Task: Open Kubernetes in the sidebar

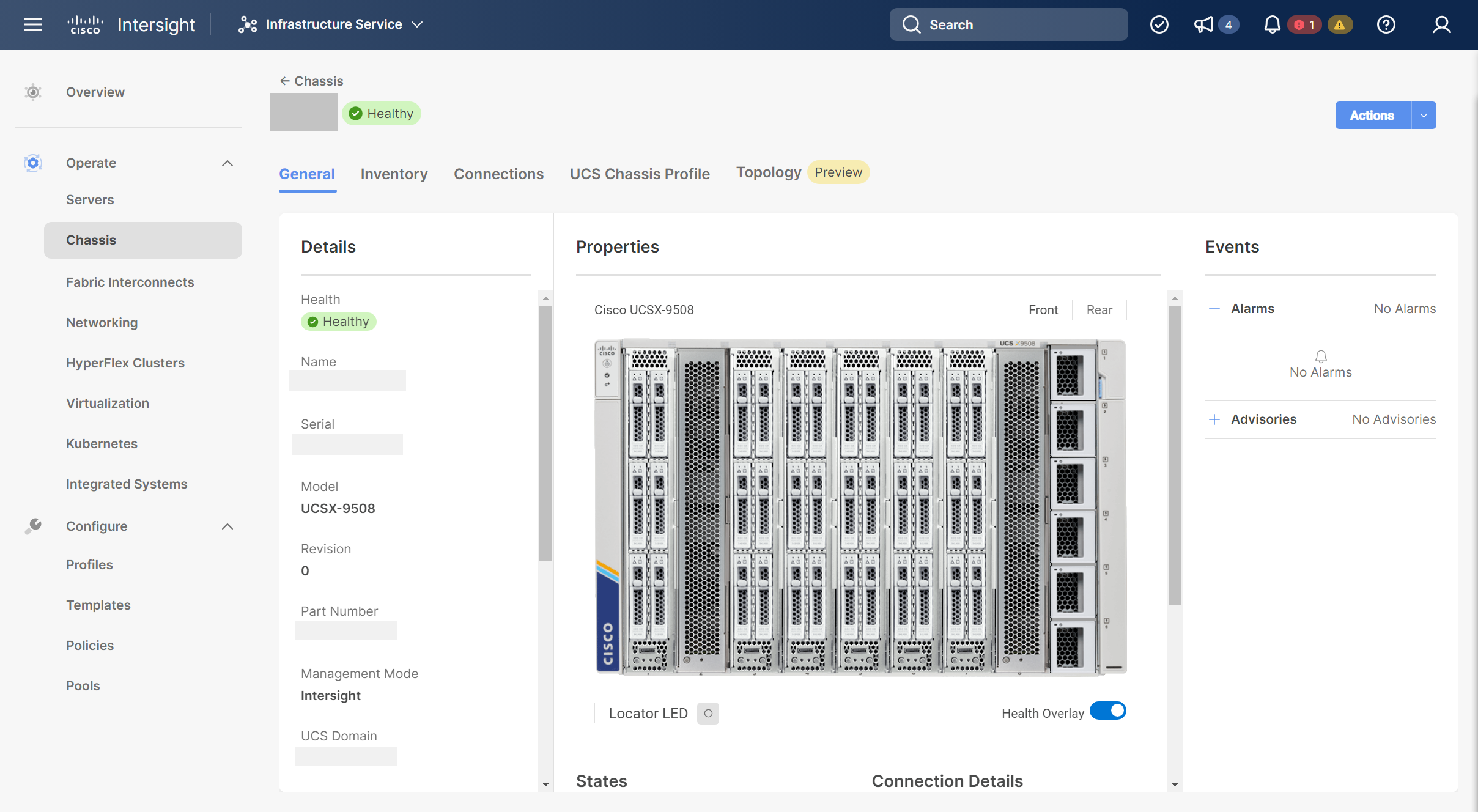Action: coord(102,444)
